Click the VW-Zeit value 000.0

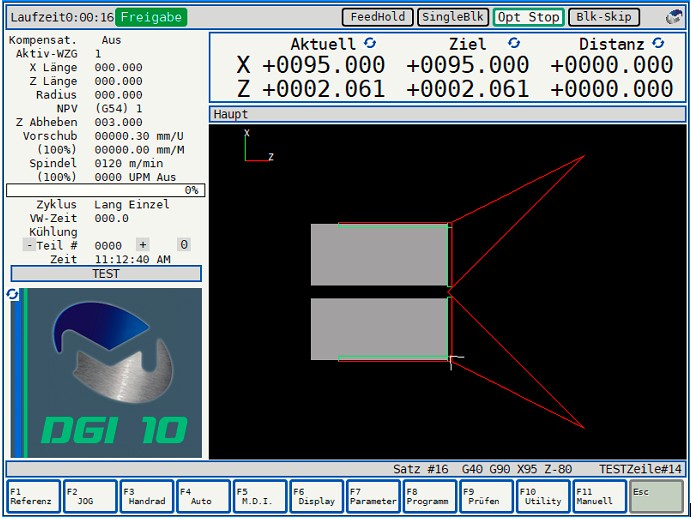pos(111,218)
